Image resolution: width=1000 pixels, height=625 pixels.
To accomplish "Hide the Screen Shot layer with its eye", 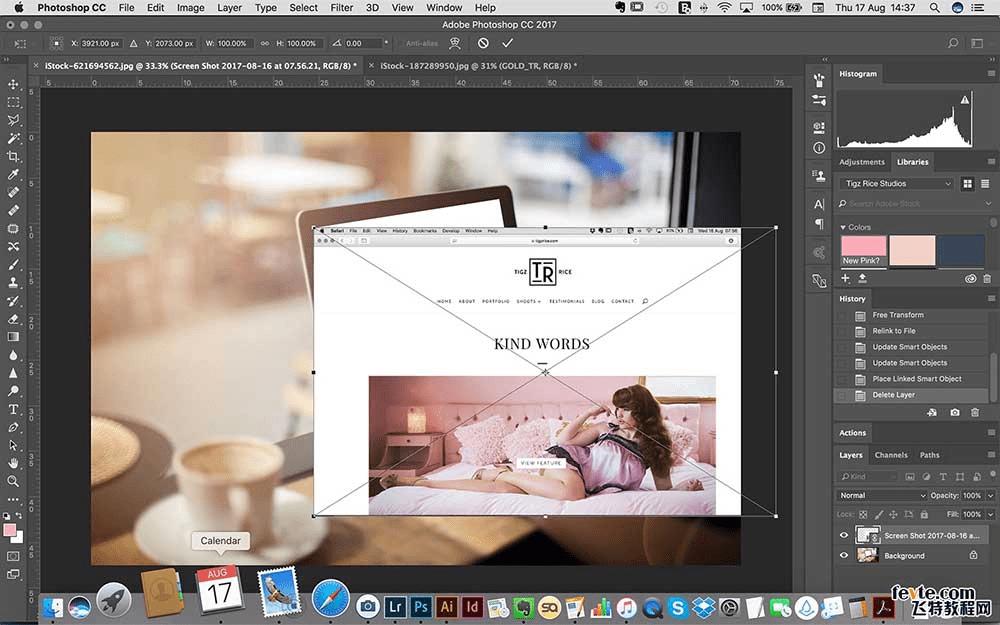I will coord(844,535).
